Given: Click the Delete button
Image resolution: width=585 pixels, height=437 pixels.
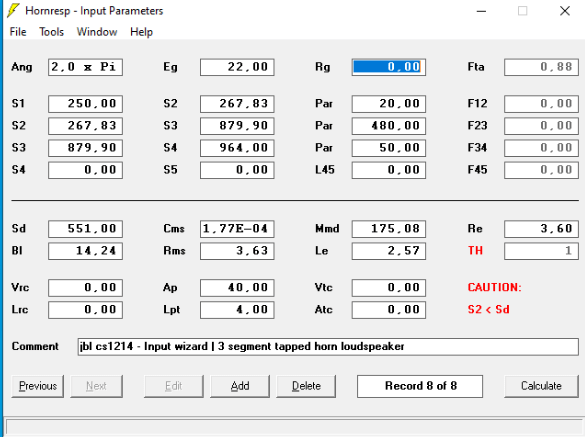Looking at the screenshot, I should (306, 386).
